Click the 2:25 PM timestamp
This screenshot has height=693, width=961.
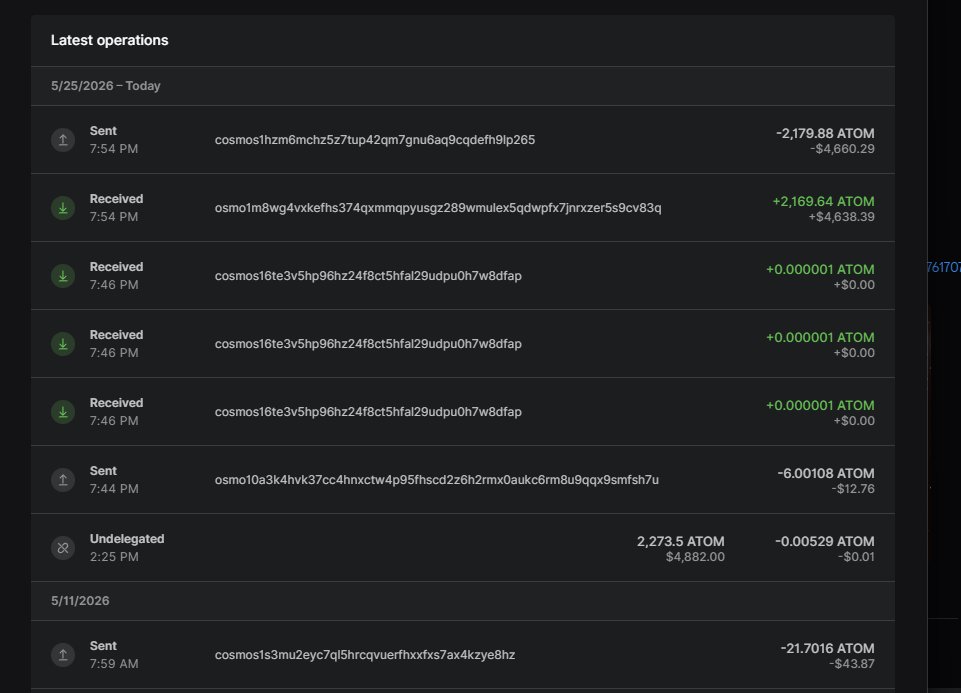(114, 557)
